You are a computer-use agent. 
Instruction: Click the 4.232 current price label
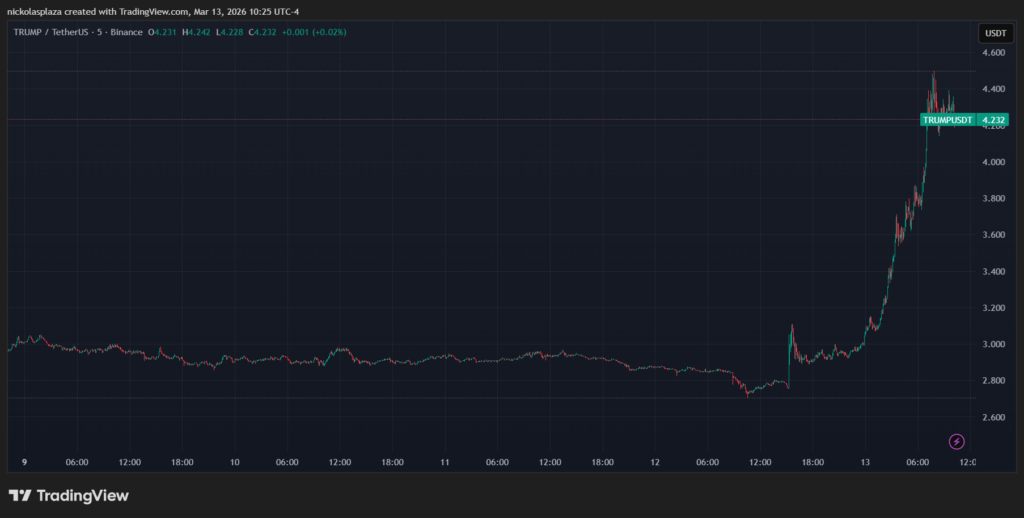[993, 120]
